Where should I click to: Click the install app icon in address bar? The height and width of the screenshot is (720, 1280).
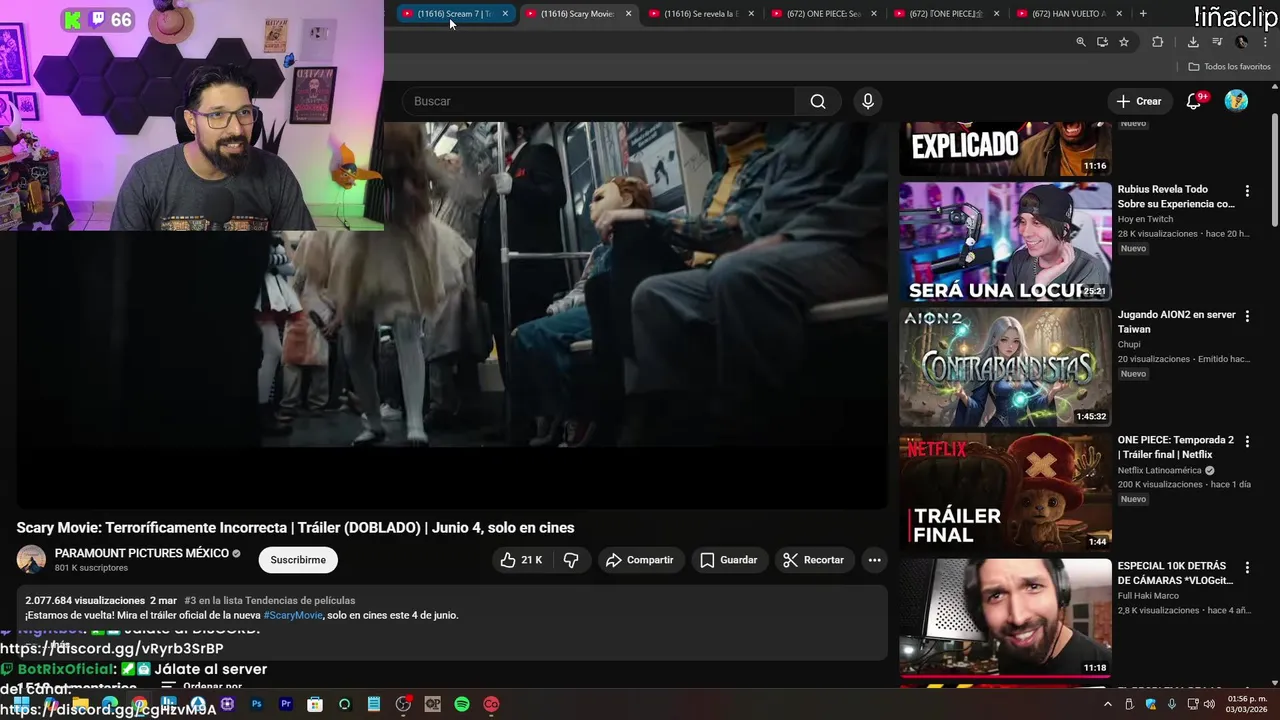1102,42
